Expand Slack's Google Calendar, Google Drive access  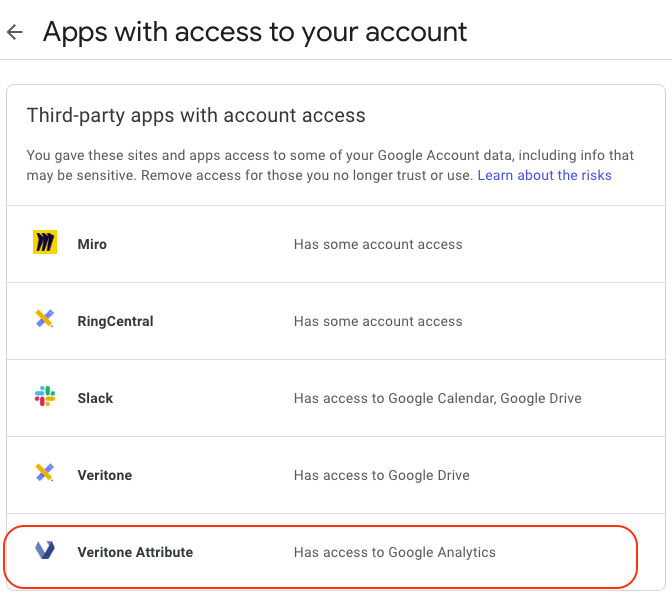point(437,398)
